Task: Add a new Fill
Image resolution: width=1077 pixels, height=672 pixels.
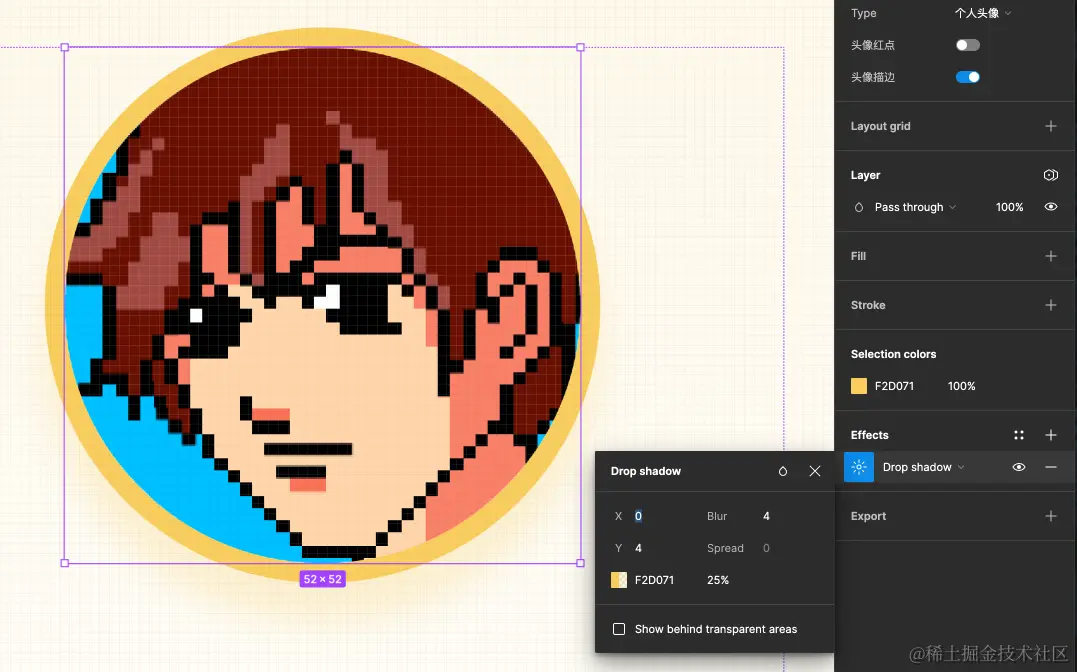Action: [x=1050, y=256]
